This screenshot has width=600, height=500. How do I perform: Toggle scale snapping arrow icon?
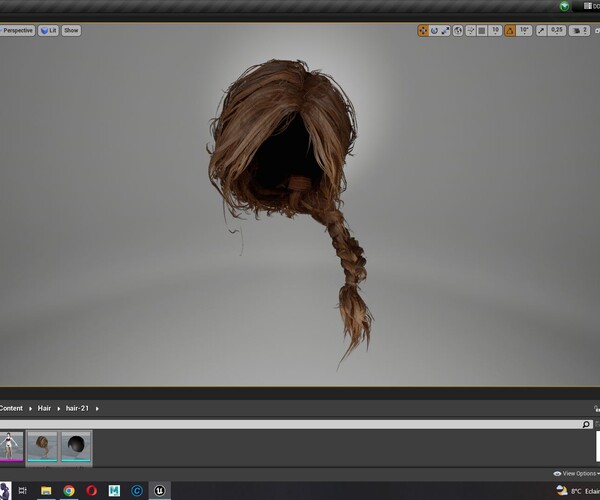coord(541,31)
